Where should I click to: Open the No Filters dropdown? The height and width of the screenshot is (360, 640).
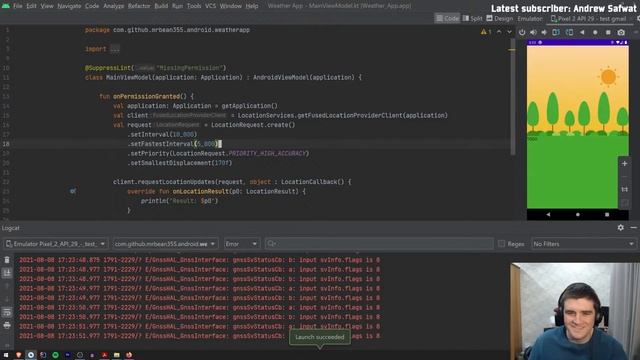click(x=584, y=244)
